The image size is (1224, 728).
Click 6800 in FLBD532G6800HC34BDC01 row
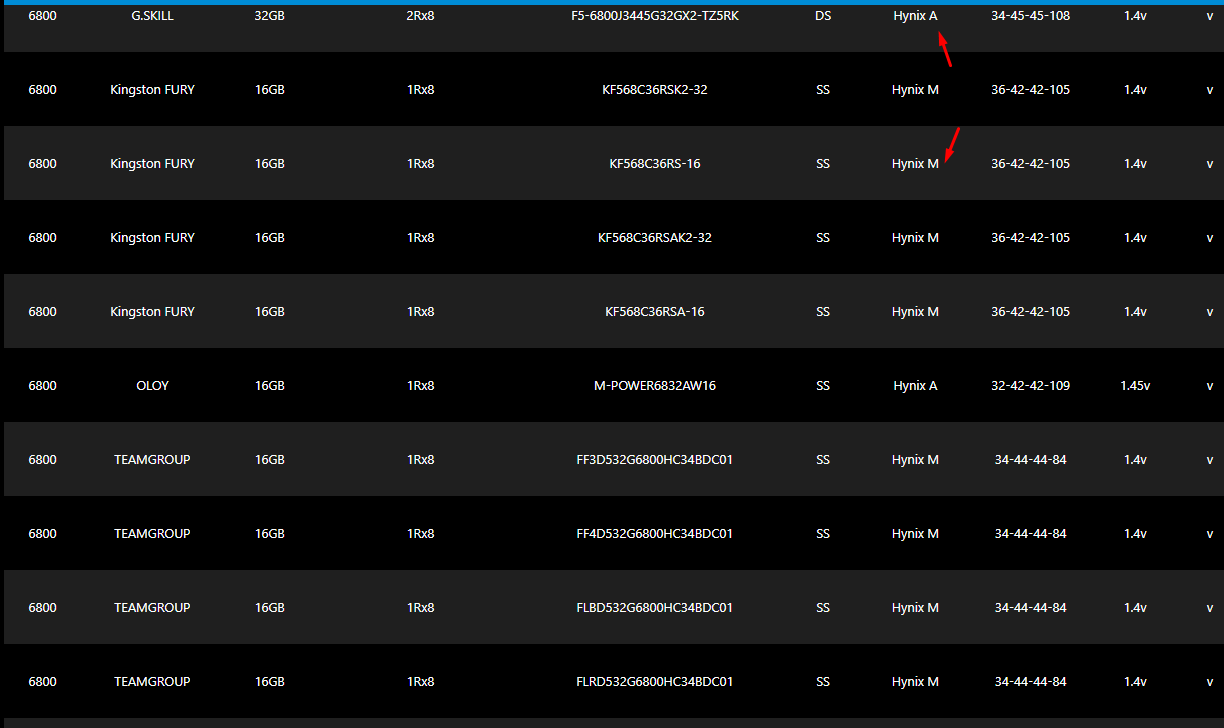tap(42, 608)
